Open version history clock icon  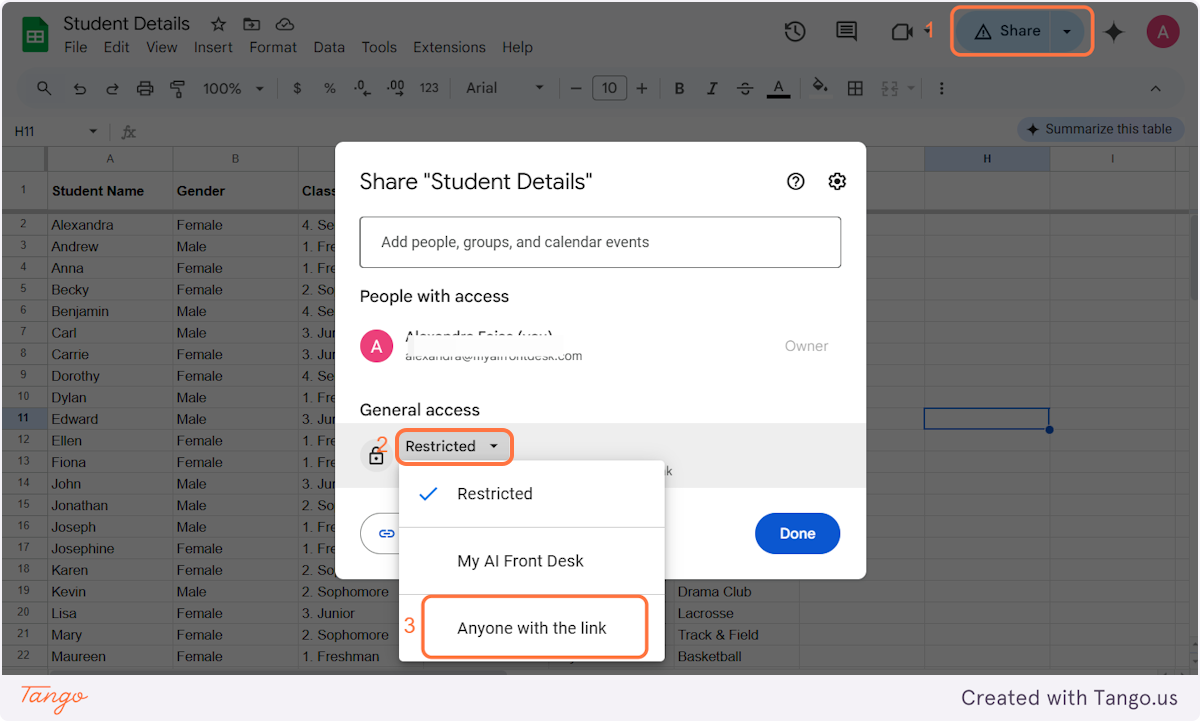pos(795,32)
